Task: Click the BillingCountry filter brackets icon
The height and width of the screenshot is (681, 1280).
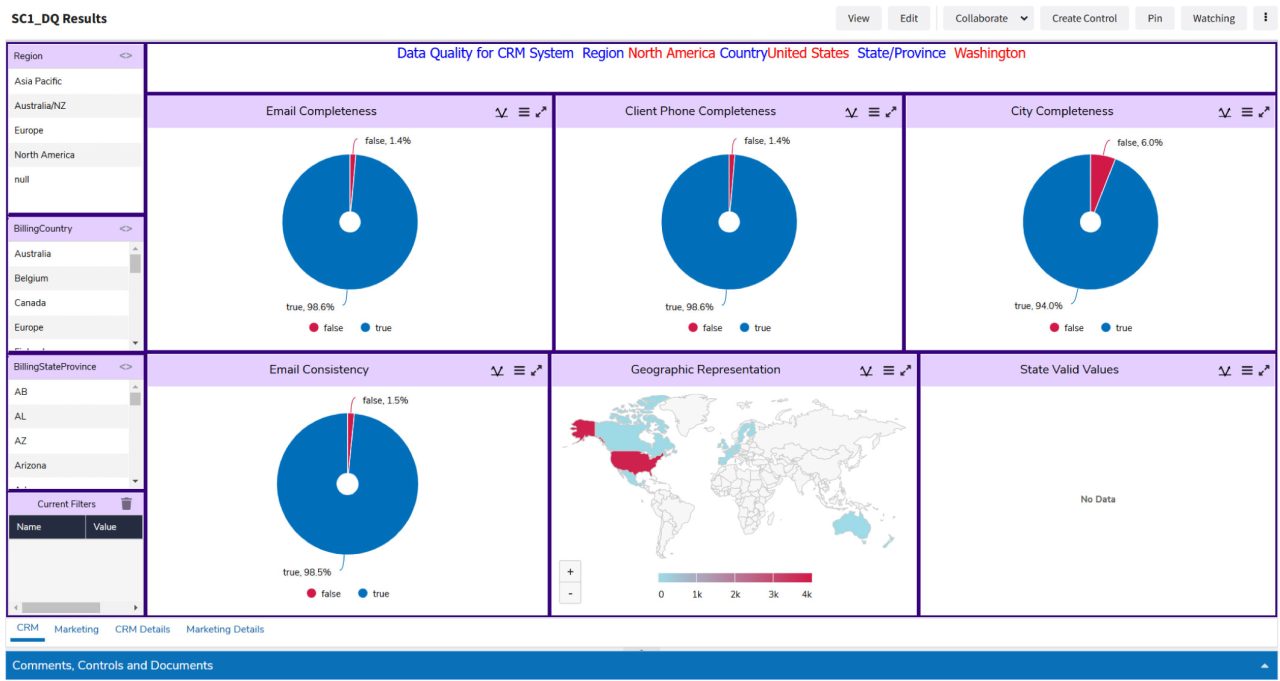Action: (x=125, y=229)
